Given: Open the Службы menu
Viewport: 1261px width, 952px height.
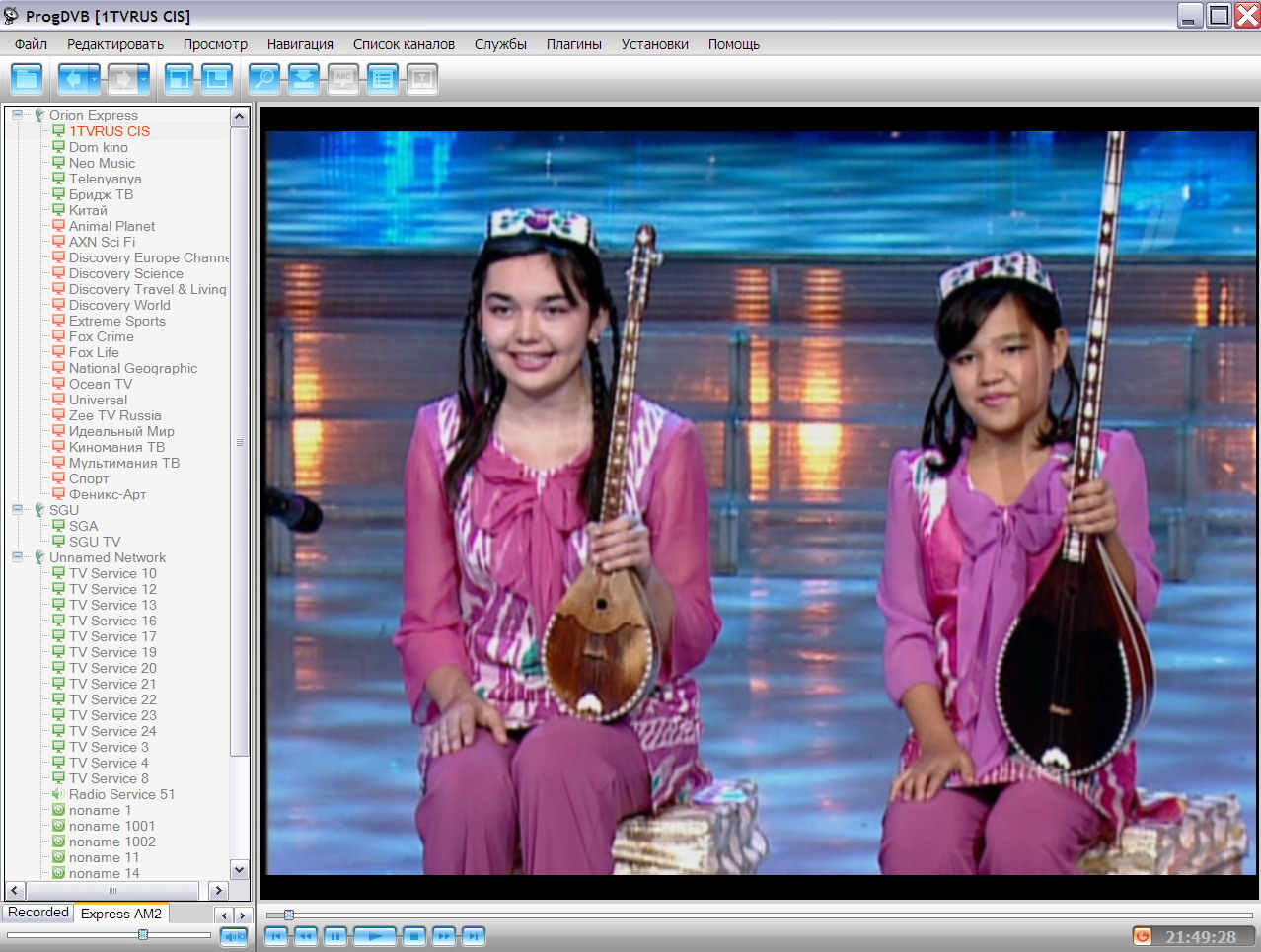Looking at the screenshot, I should (x=500, y=44).
